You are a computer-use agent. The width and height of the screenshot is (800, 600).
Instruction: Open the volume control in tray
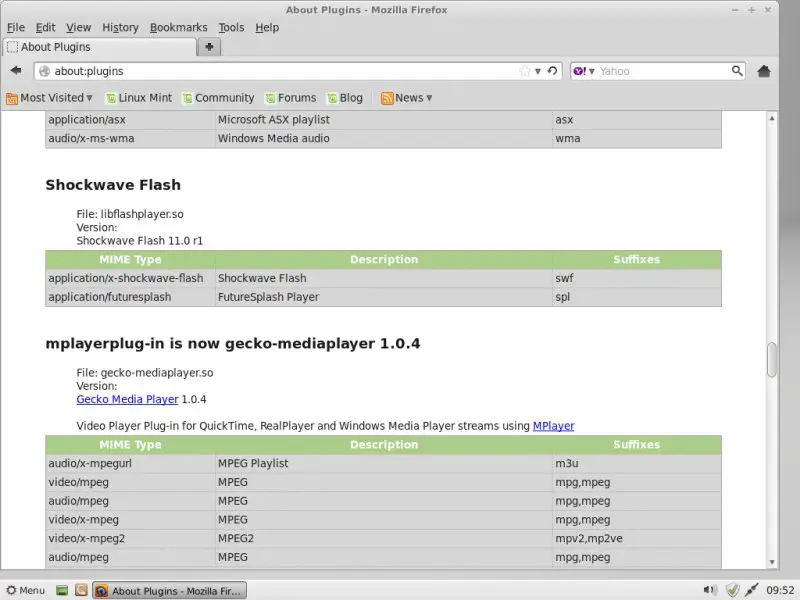coord(710,590)
